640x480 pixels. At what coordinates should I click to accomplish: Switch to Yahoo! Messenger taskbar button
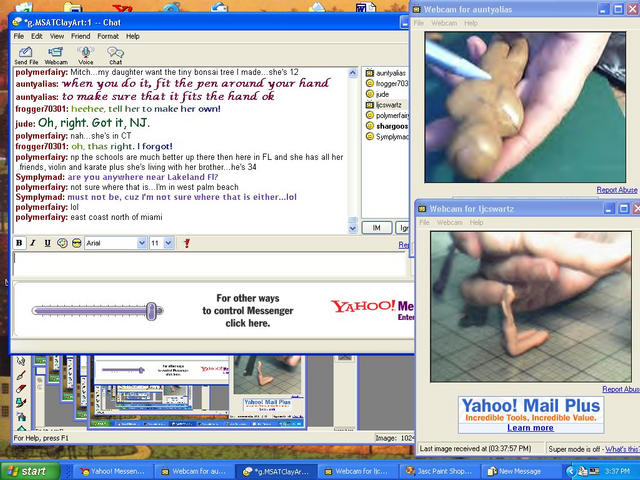(113, 471)
